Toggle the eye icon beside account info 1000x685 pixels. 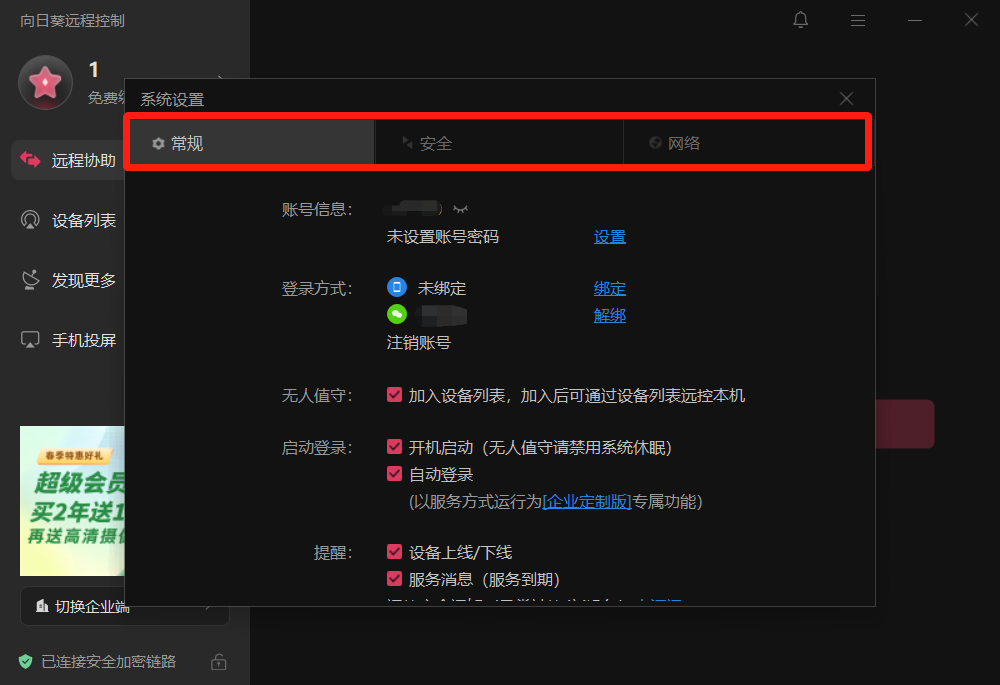point(460,209)
